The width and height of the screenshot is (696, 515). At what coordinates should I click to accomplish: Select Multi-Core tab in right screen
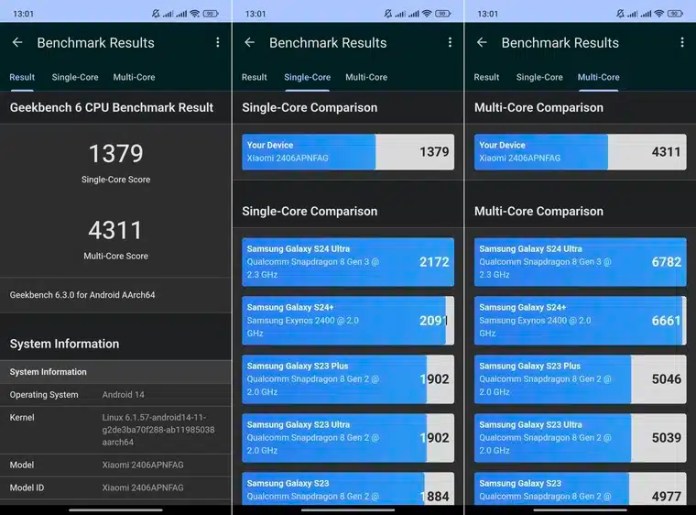598,77
